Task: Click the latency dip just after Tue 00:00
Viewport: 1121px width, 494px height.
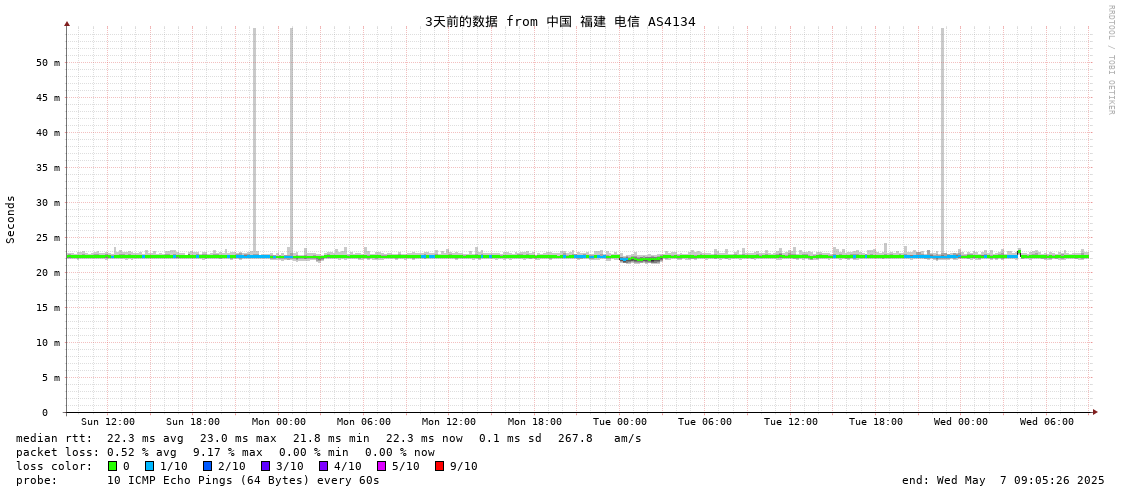Action: (641, 260)
